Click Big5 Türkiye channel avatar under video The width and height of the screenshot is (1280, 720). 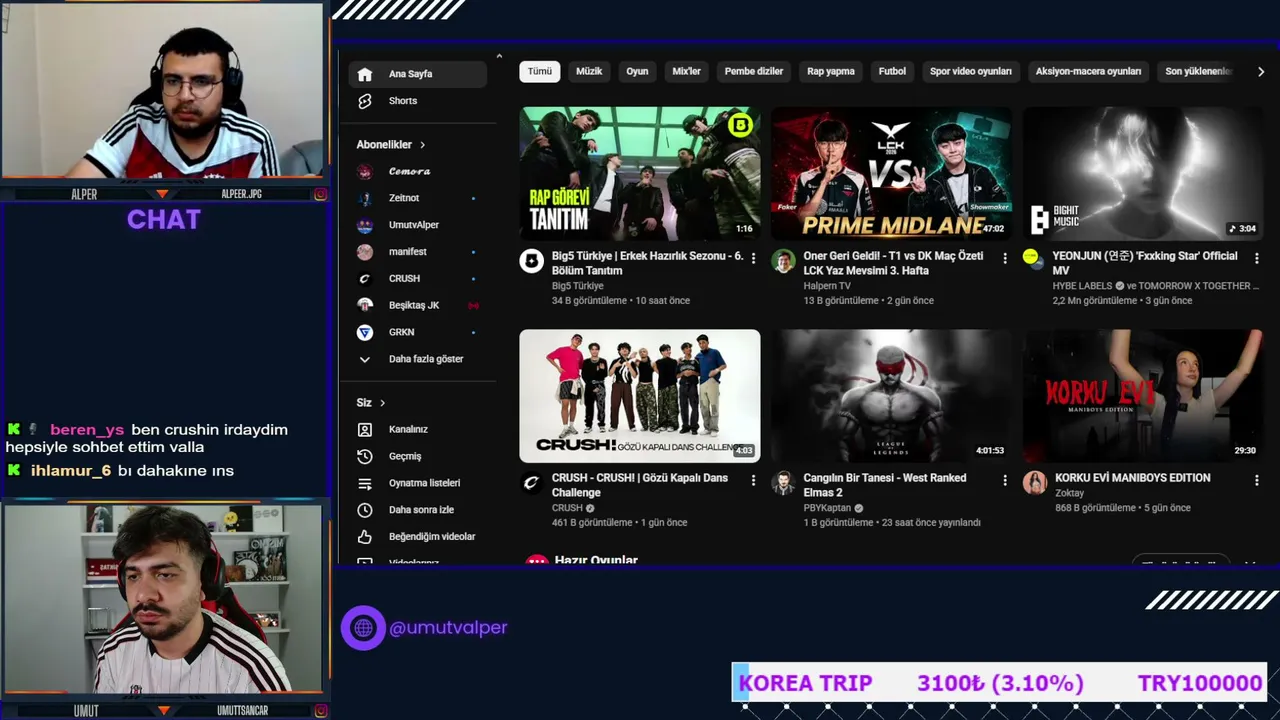click(531, 262)
